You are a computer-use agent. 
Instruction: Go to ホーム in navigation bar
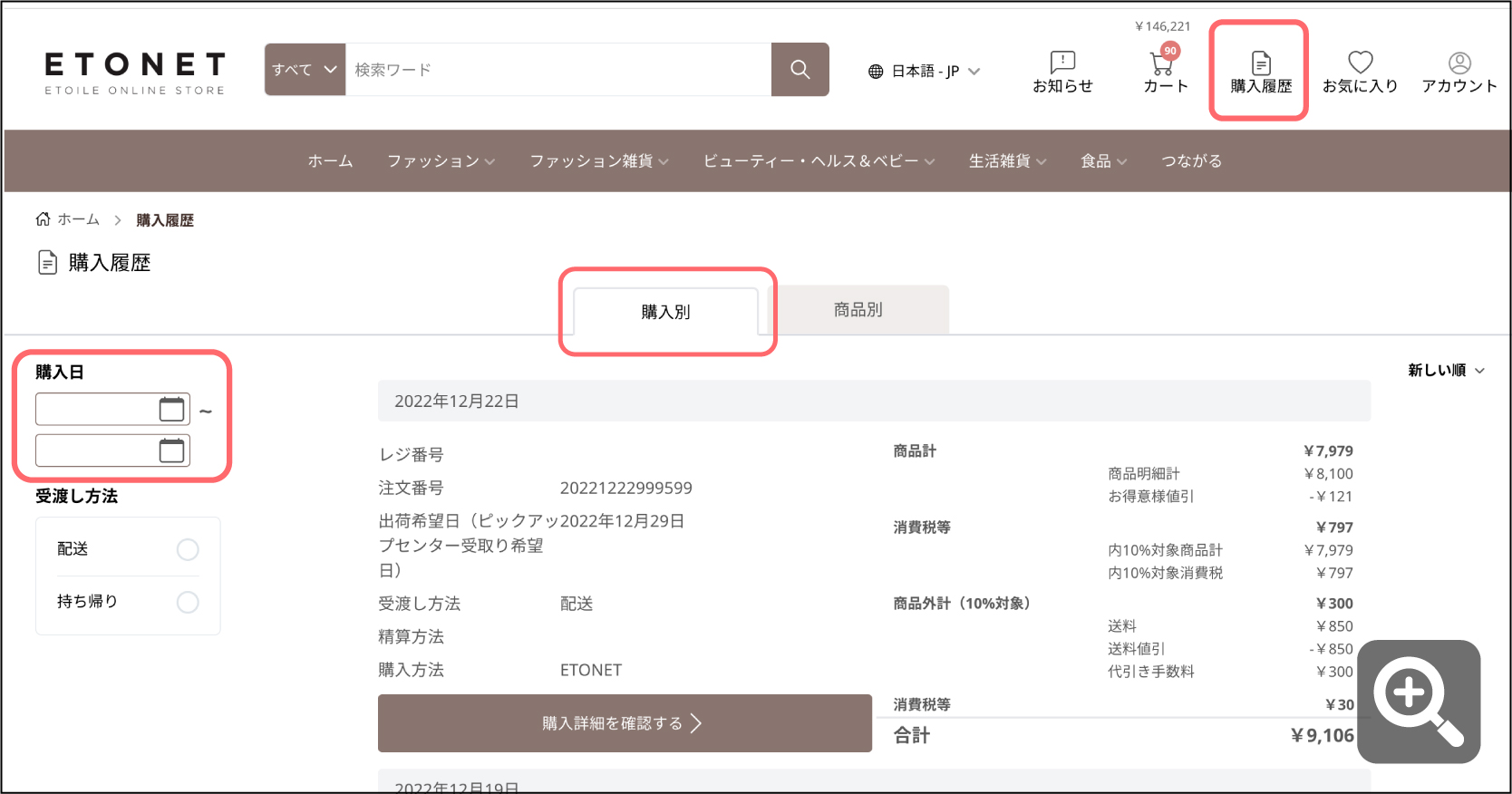click(x=330, y=160)
